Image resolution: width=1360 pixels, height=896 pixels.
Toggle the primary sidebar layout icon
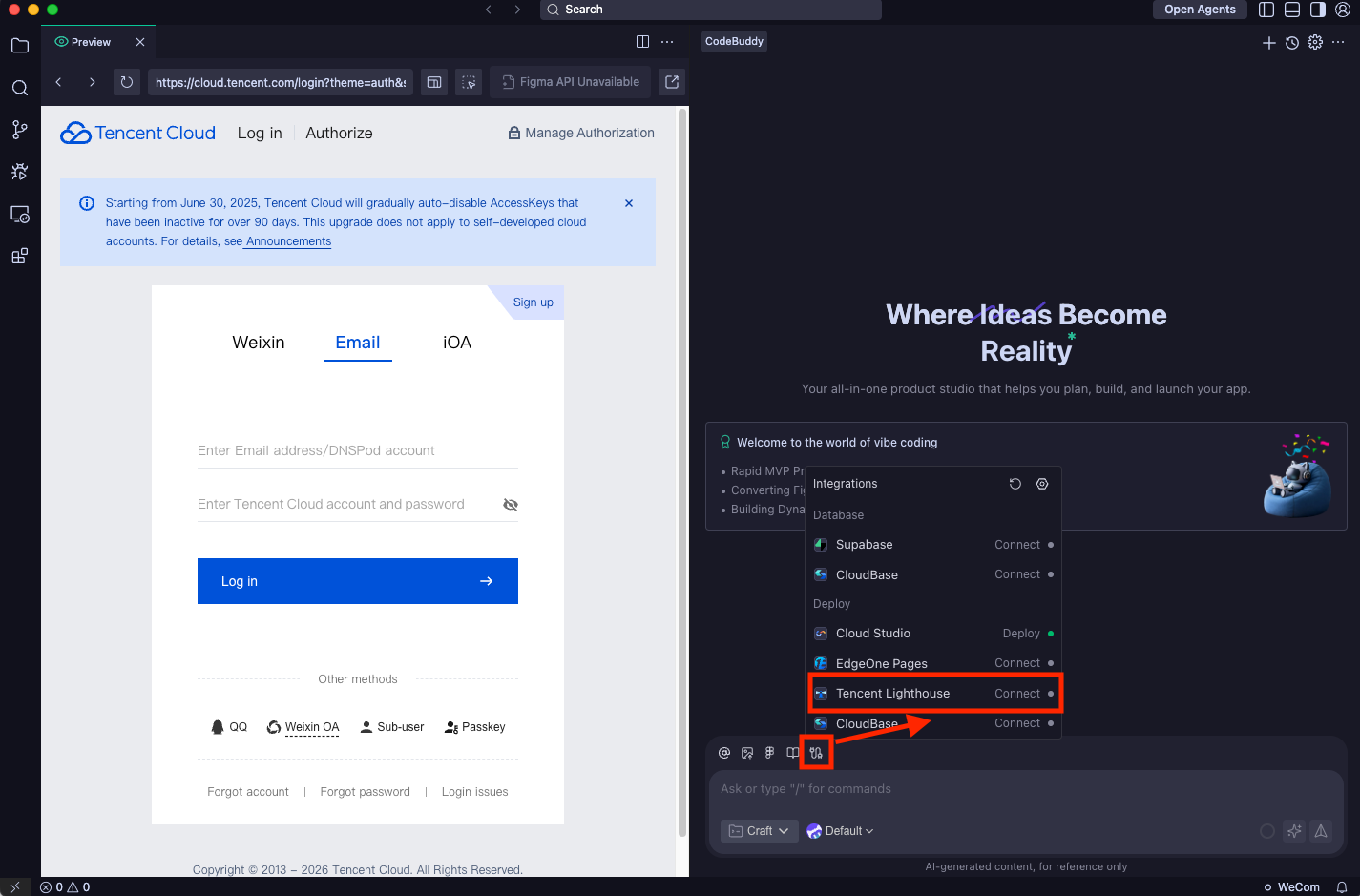coord(1266,10)
